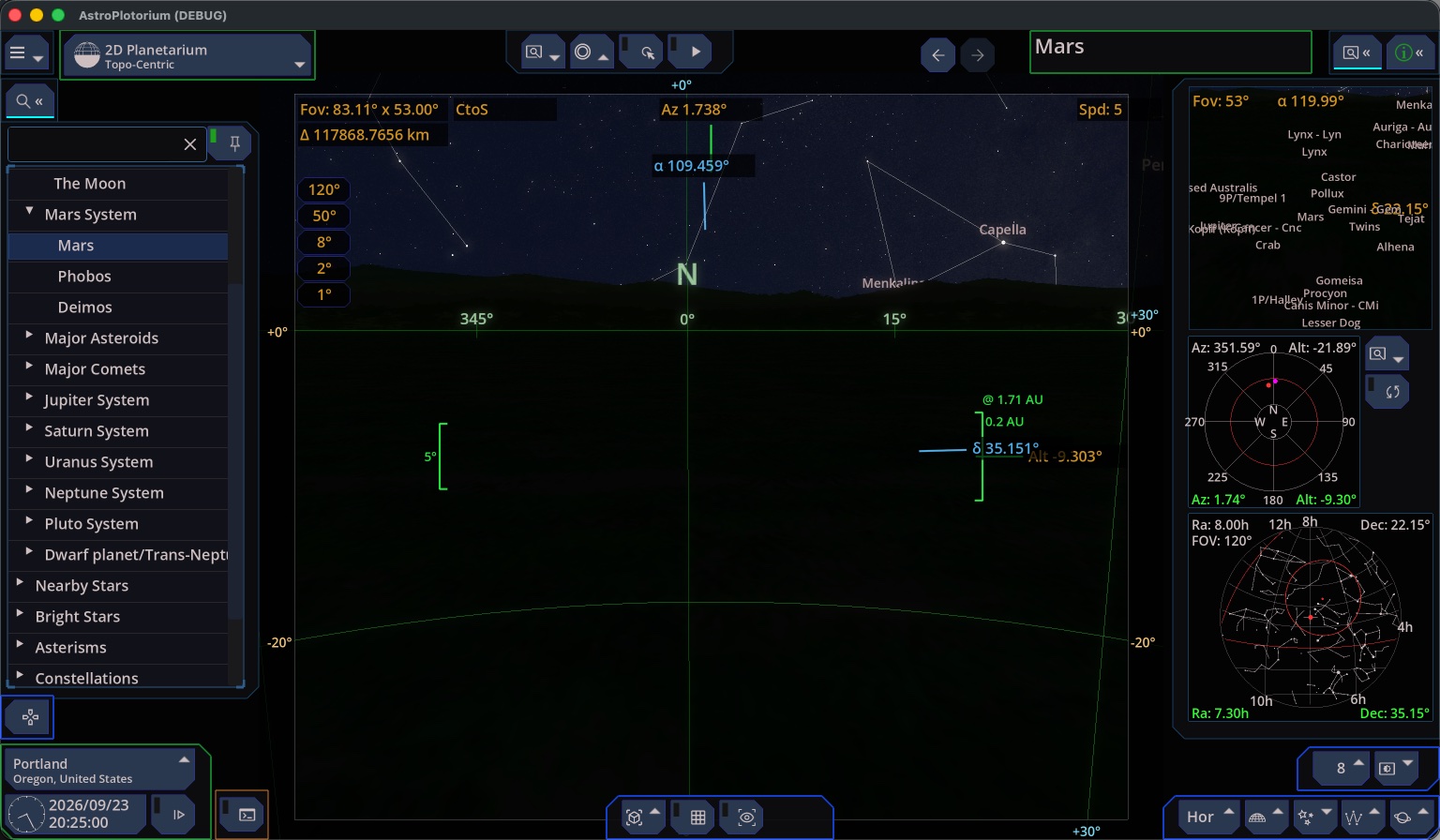
Task: Expand the Jupiter System tree node
Action: pos(29,397)
